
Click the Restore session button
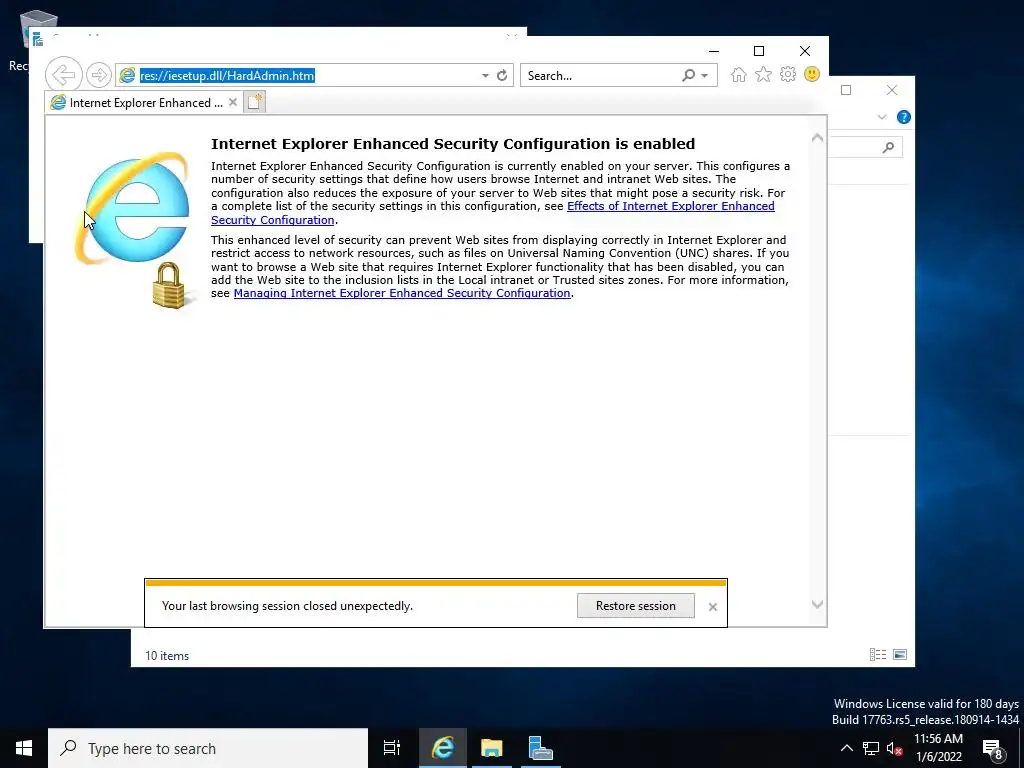(635, 605)
